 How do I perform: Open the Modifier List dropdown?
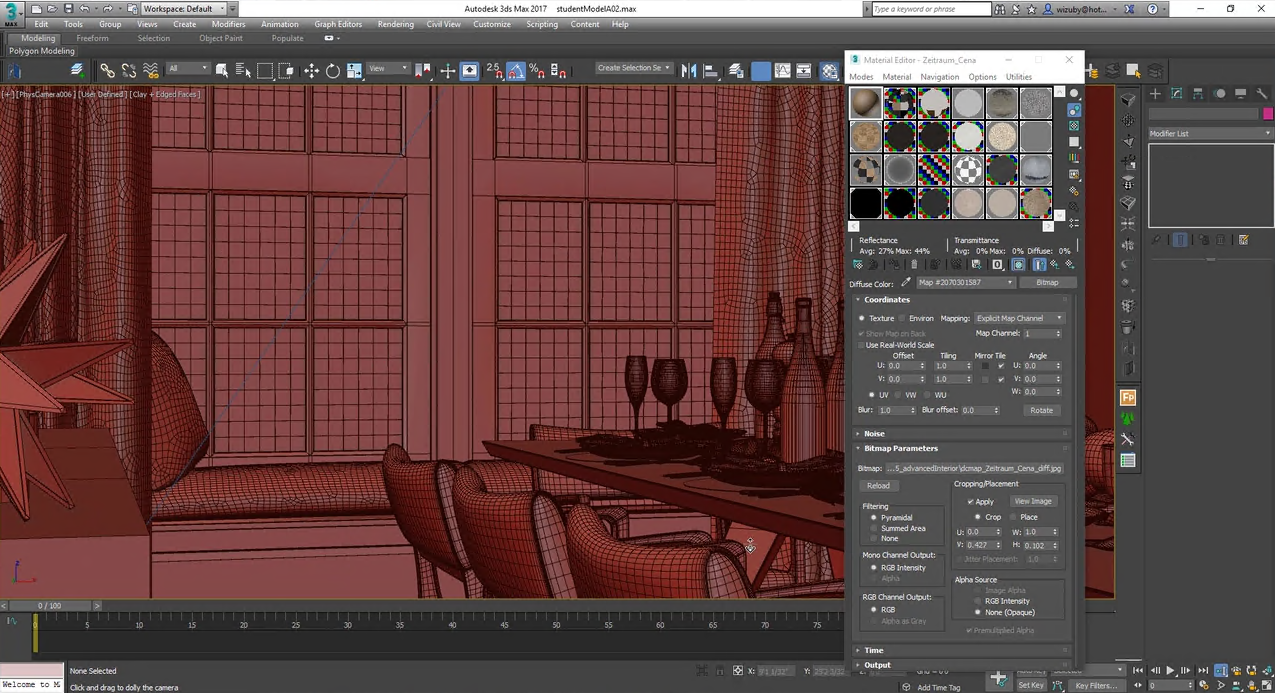[x=1210, y=133]
